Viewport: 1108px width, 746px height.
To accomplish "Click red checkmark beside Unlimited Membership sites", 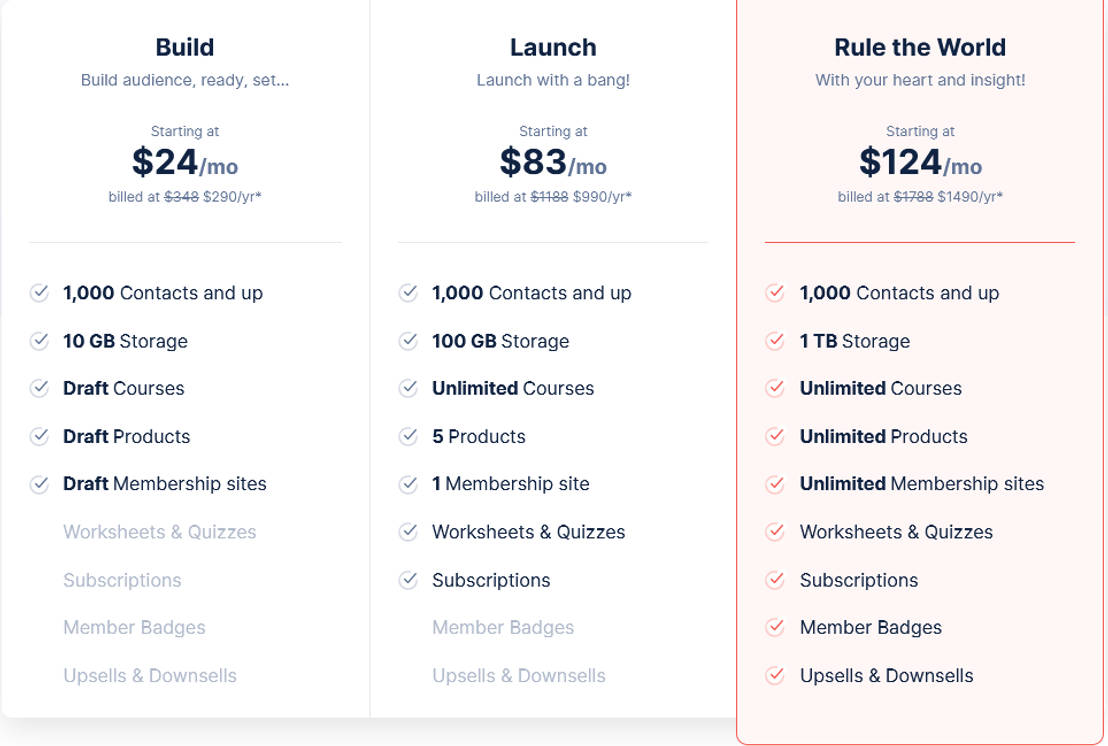I will coord(775,484).
